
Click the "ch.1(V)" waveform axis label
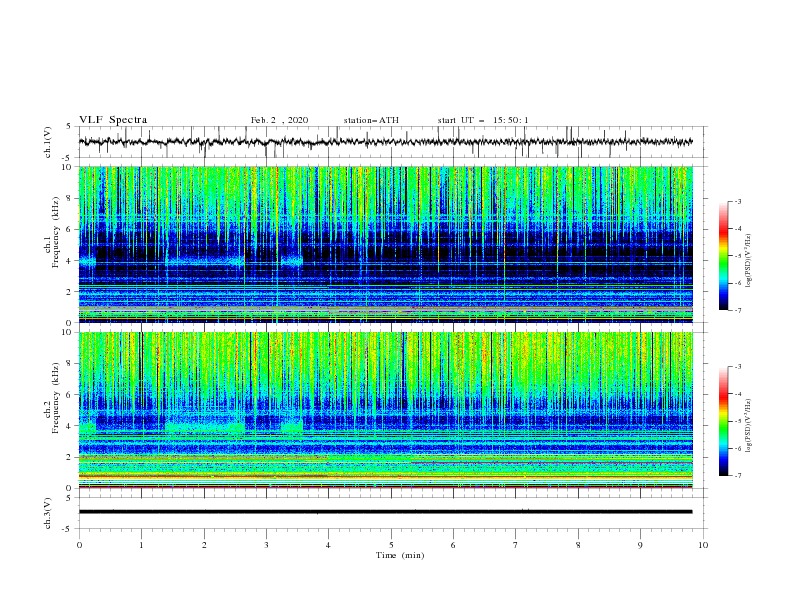click(x=48, y=142)
